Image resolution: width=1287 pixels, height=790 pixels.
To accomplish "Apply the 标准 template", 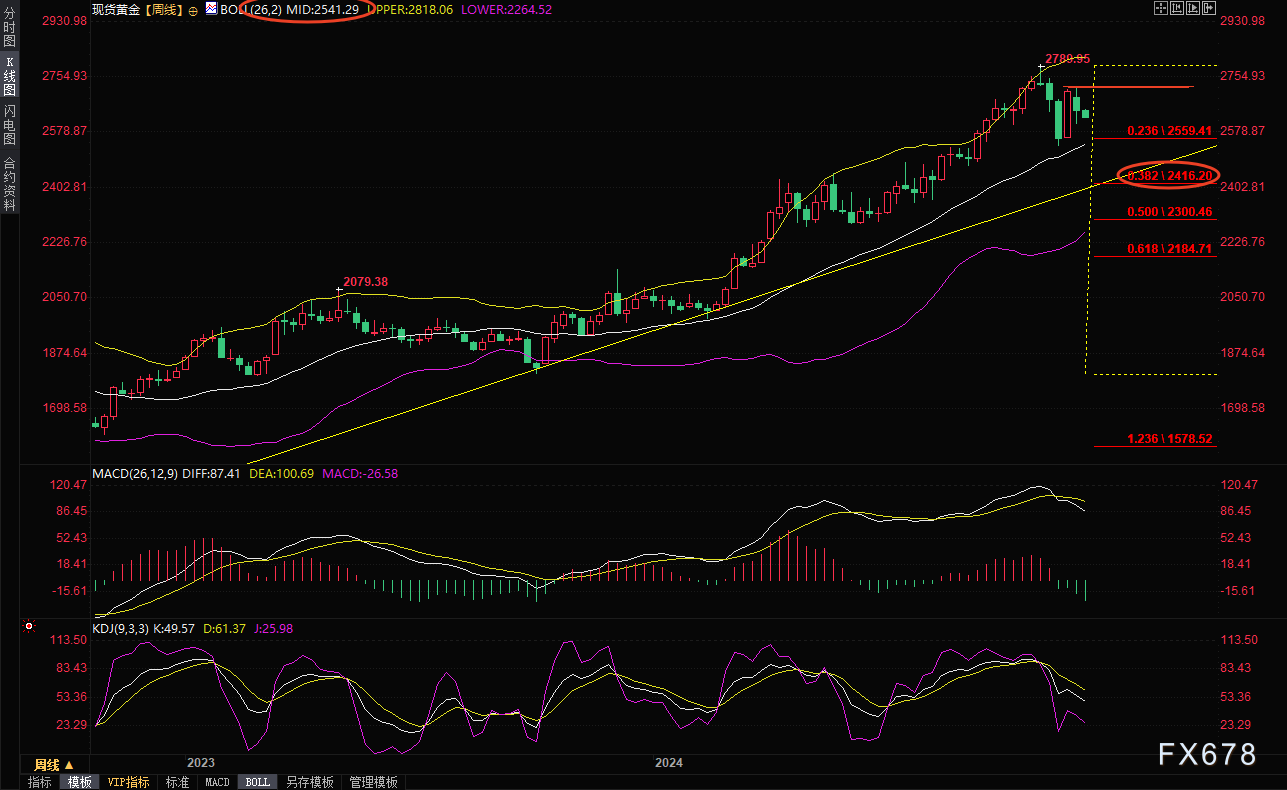I will click(177, 782).
